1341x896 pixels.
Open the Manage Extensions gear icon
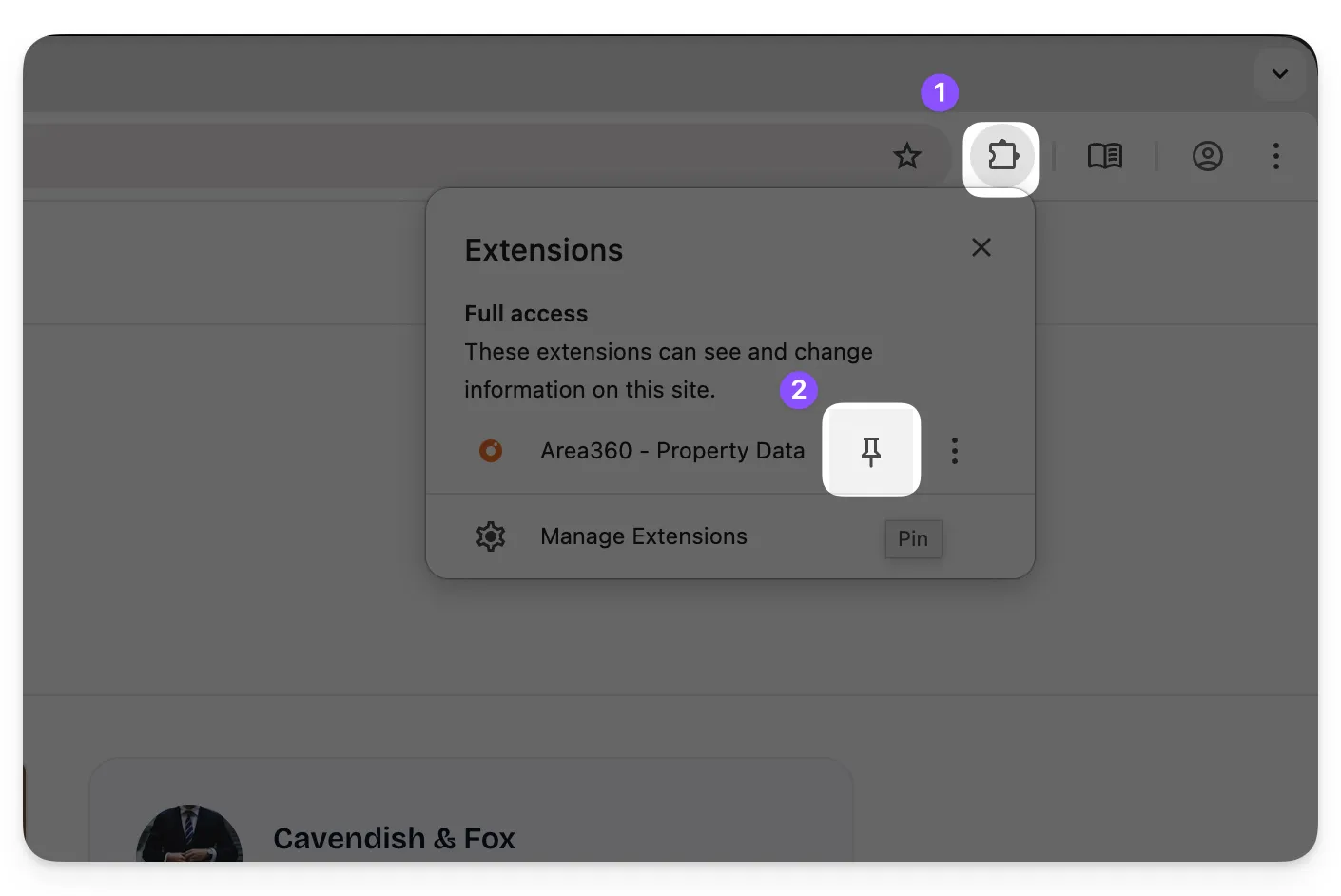(491, 536)
